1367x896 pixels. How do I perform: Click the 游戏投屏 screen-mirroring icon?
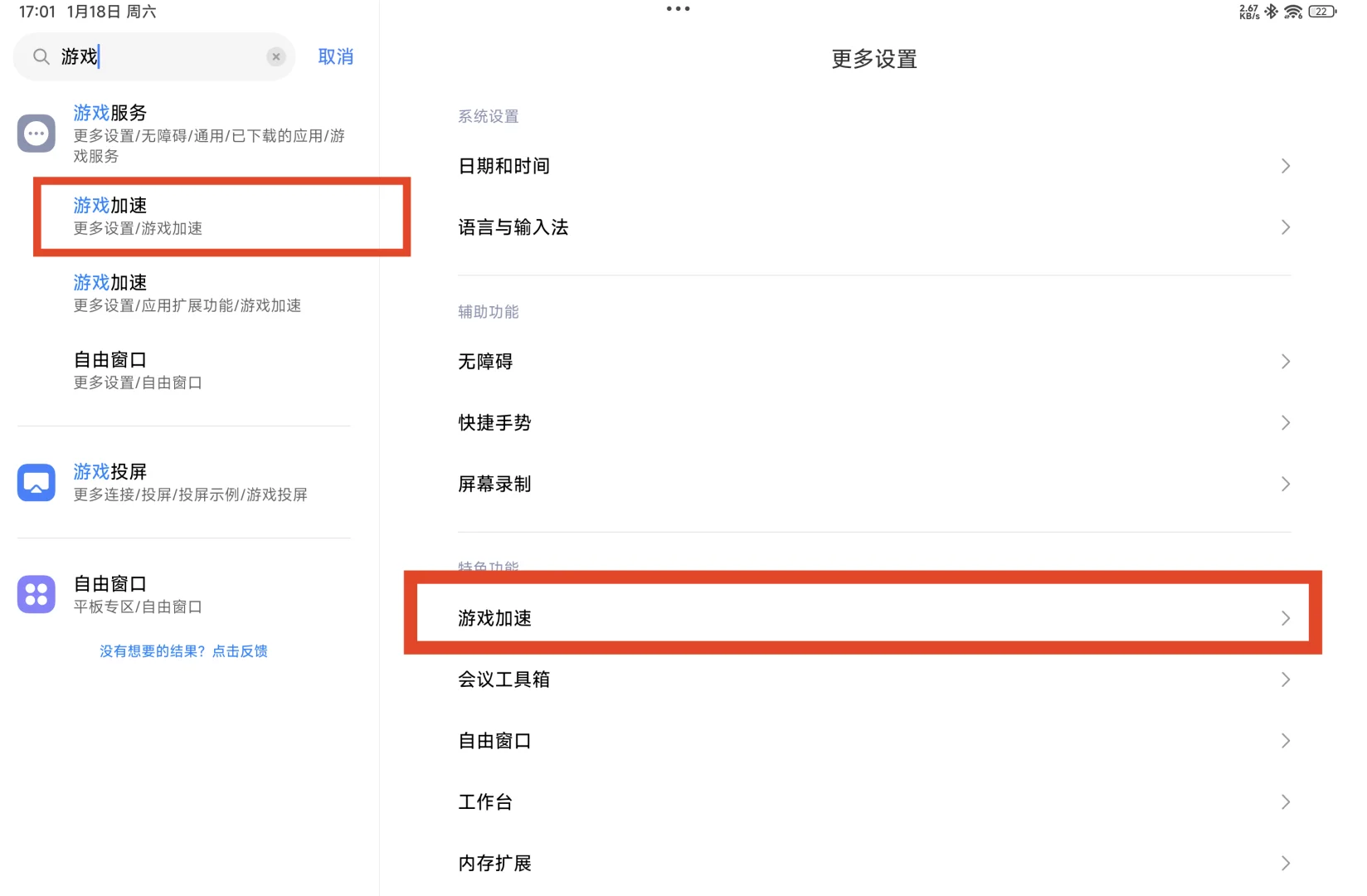pos(36,482)
